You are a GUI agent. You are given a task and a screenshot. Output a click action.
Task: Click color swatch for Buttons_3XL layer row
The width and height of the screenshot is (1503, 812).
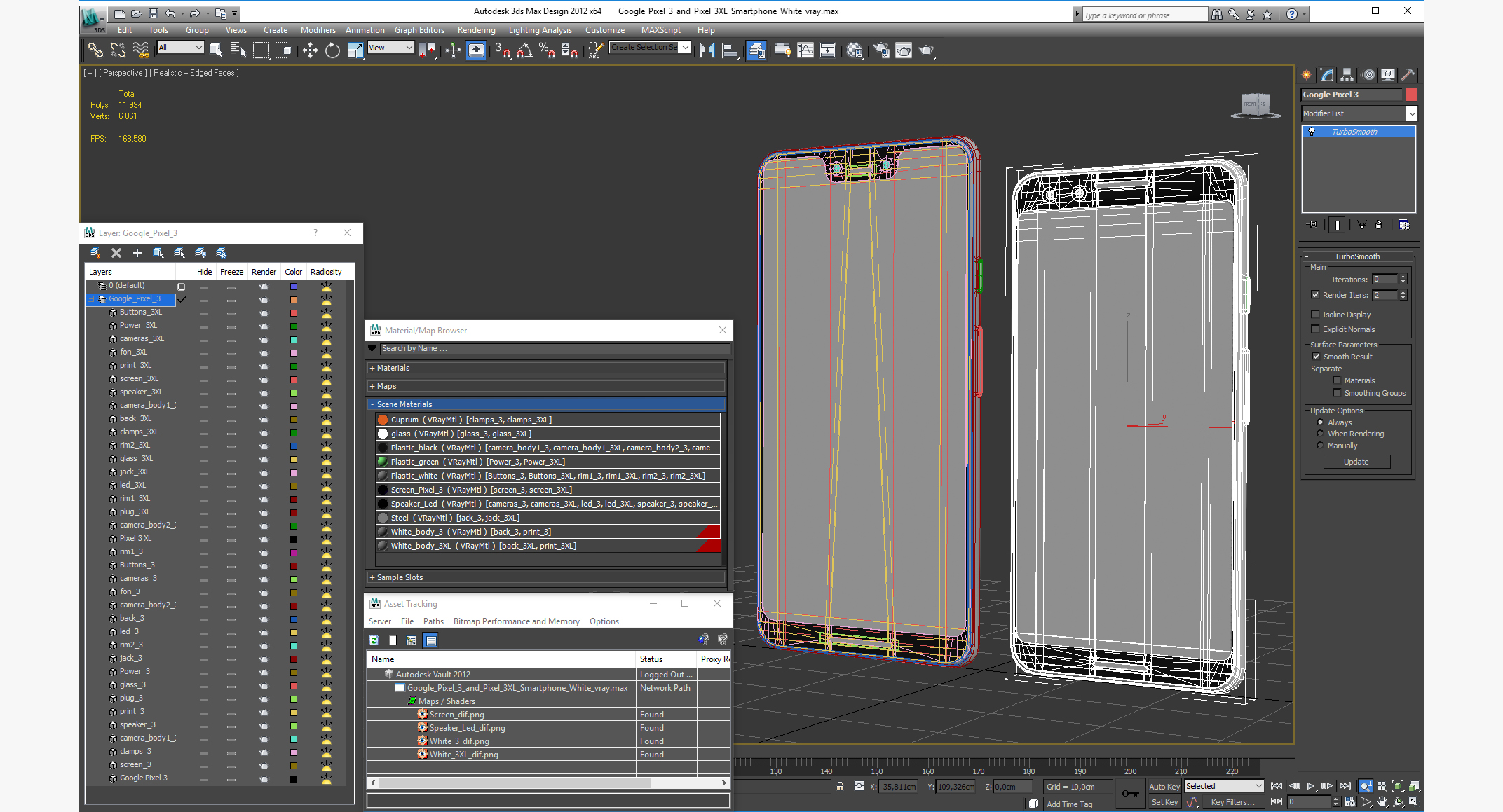tap(294, 312)
